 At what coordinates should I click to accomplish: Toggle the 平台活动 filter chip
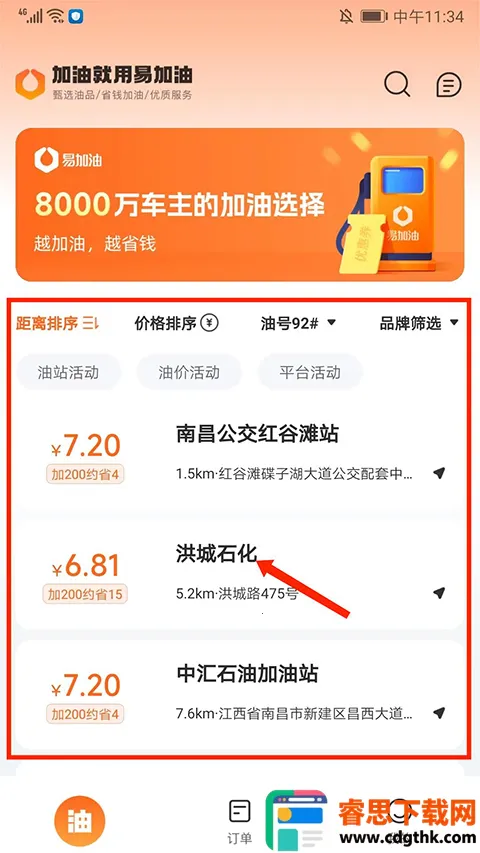click(x=310, y=372)
